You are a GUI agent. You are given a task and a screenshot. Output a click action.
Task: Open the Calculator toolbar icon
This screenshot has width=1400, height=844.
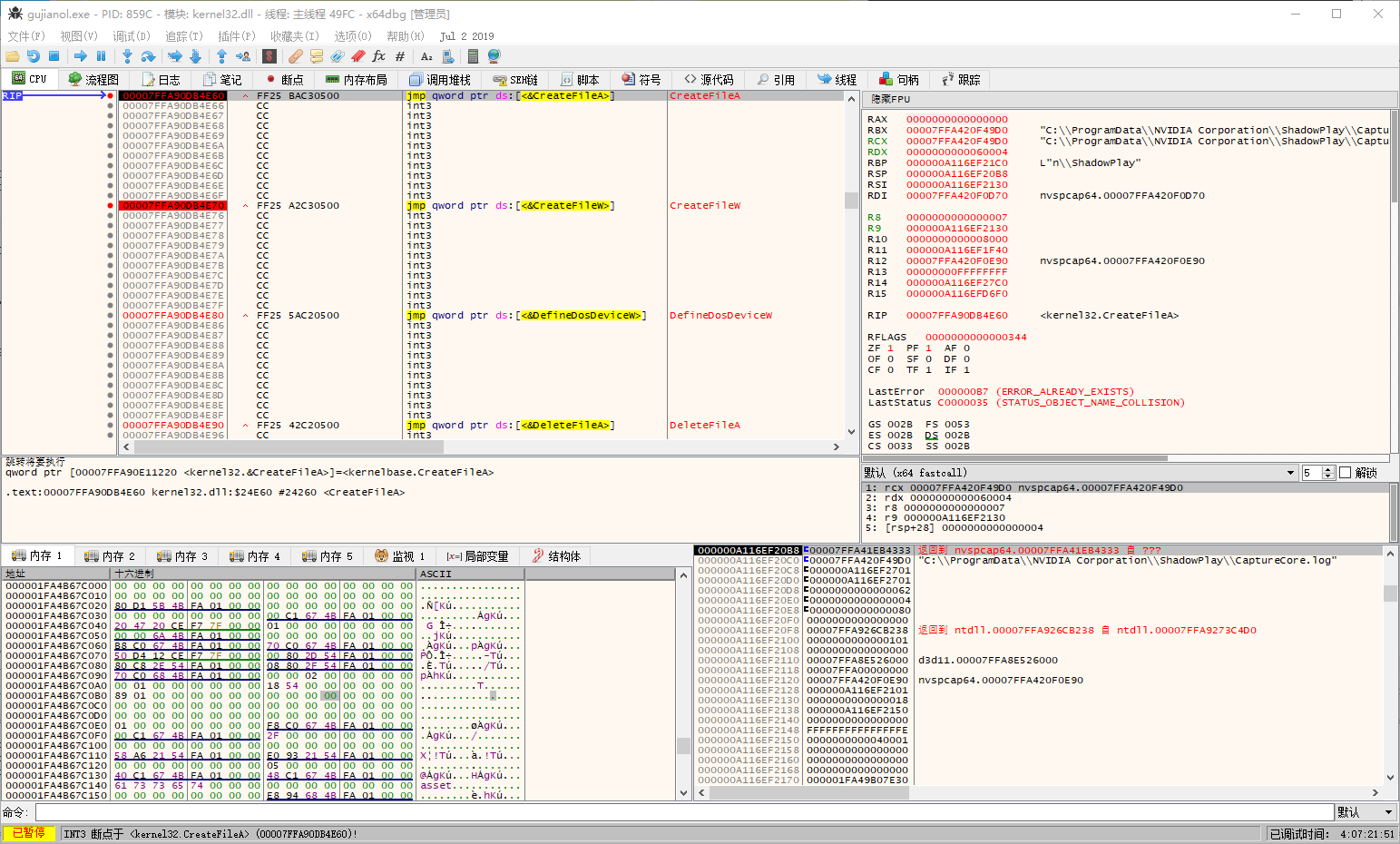point(474,56)
